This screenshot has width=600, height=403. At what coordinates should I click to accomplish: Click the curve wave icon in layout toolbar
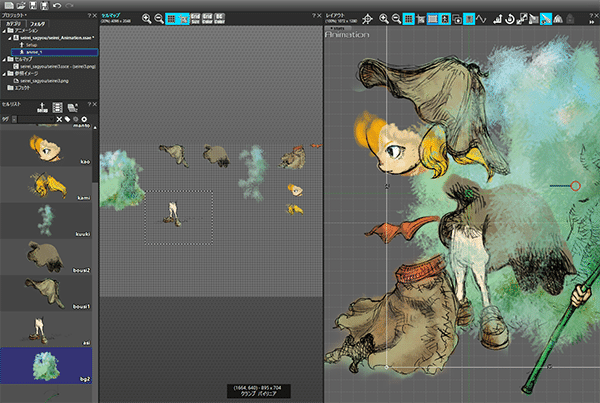coord(482,18)
